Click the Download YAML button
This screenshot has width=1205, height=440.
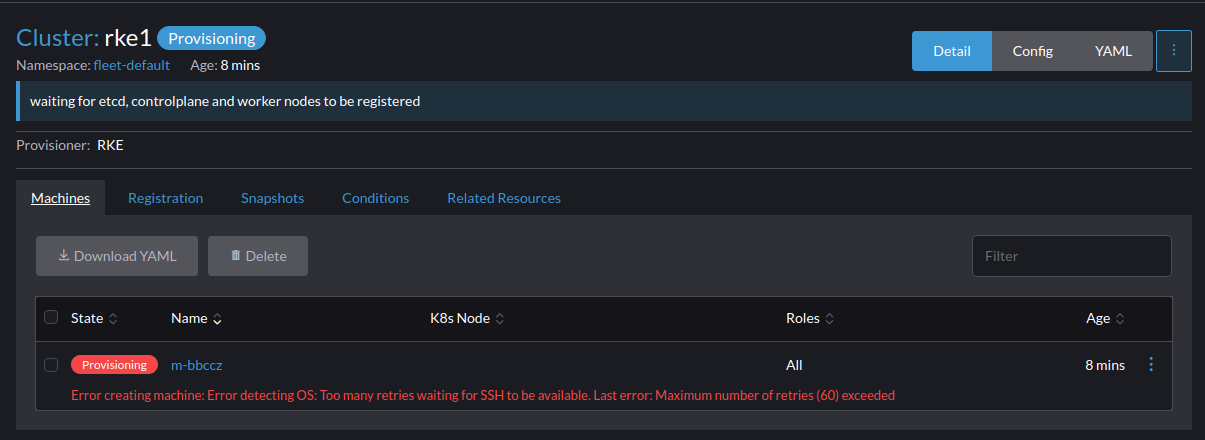pyautogui.click(x=117, y=256)
